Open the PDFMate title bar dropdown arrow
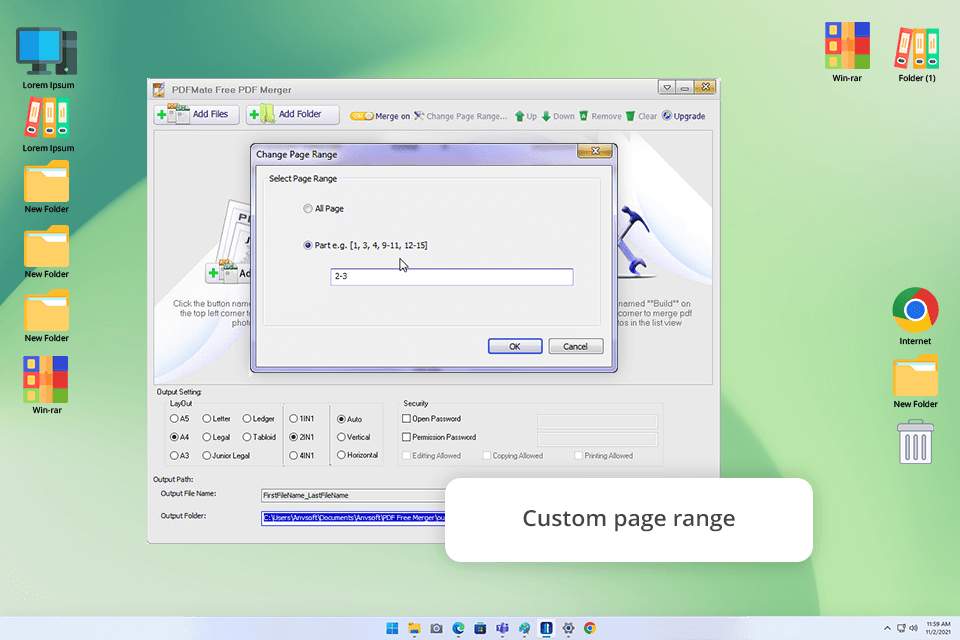This screenshot has width=960, height=640. tap(667, 88)
